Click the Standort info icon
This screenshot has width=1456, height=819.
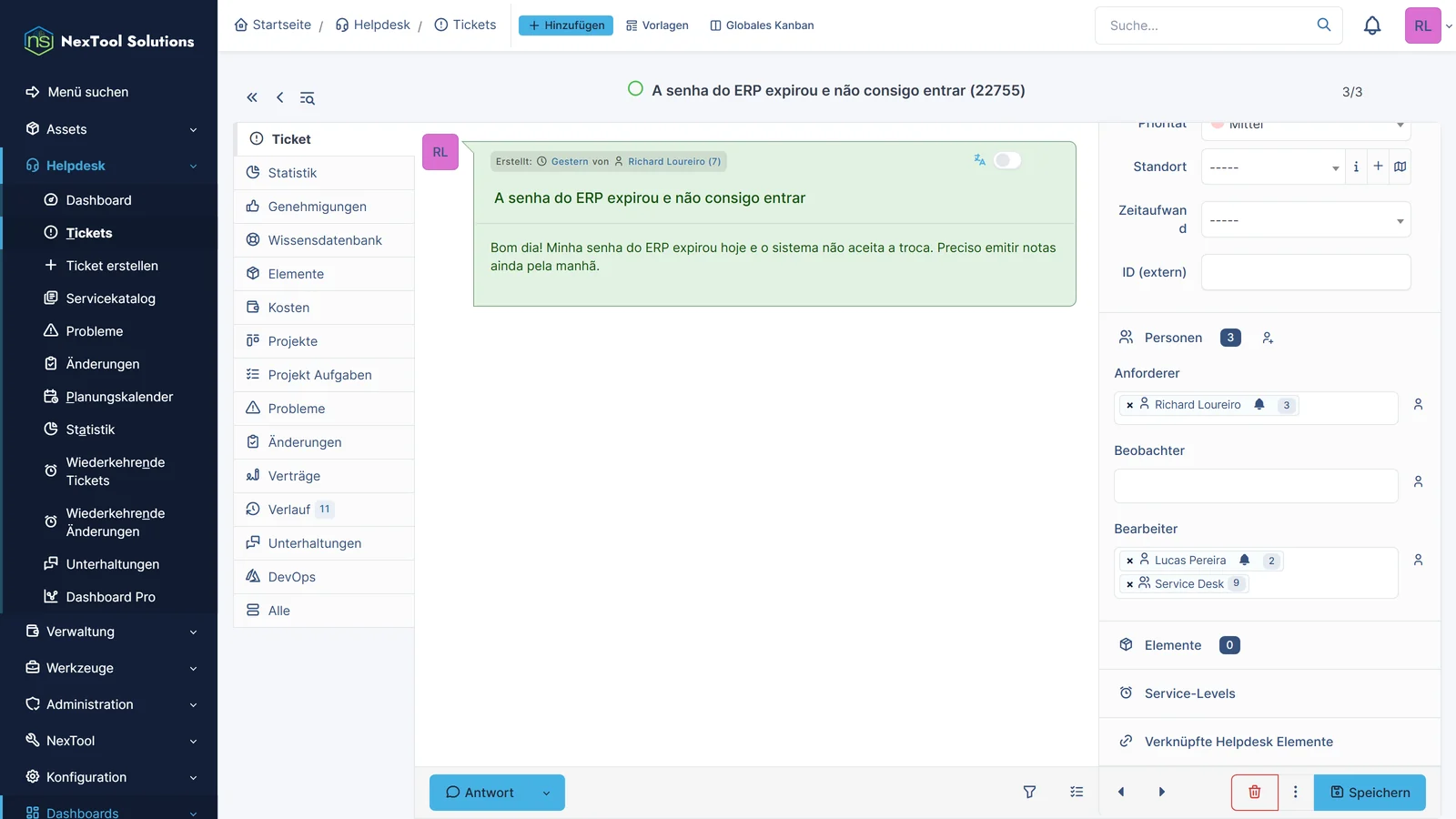pos(1356,167)
